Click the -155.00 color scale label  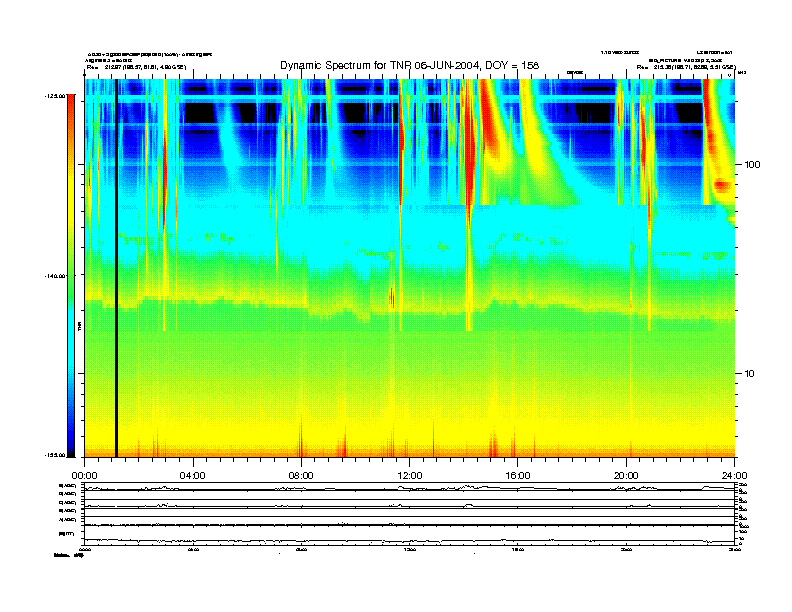56,455
